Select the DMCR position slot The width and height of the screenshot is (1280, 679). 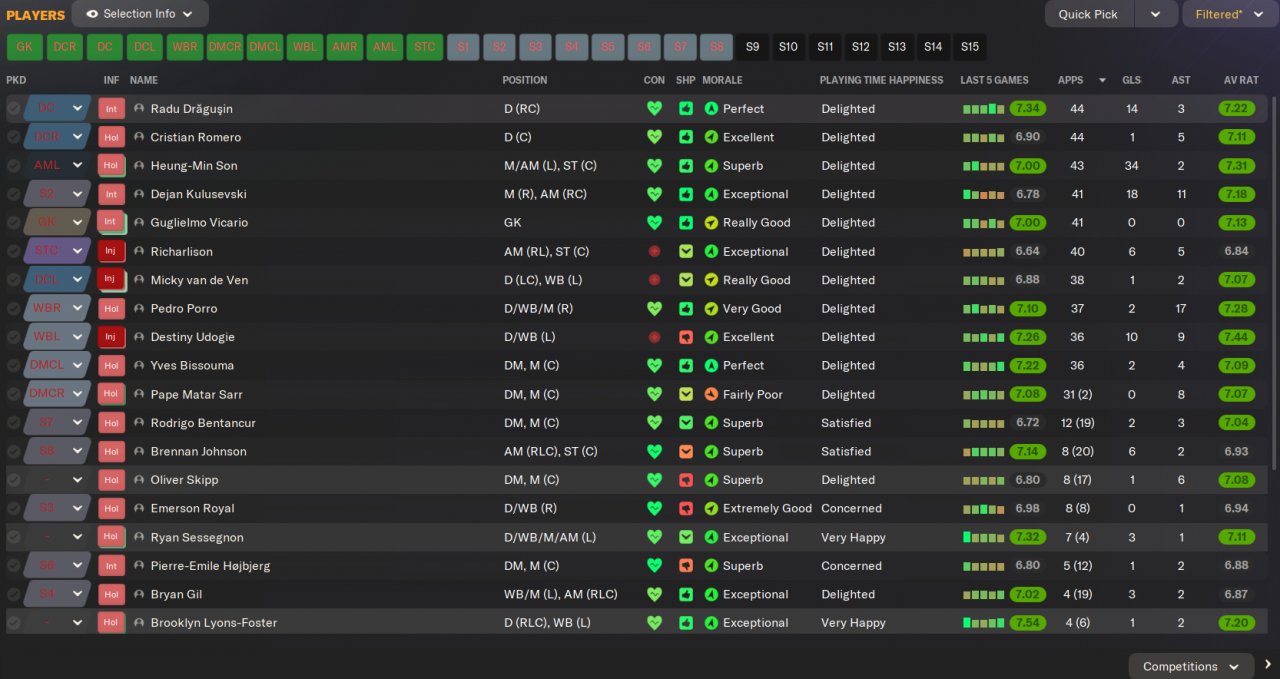[225, 47]
